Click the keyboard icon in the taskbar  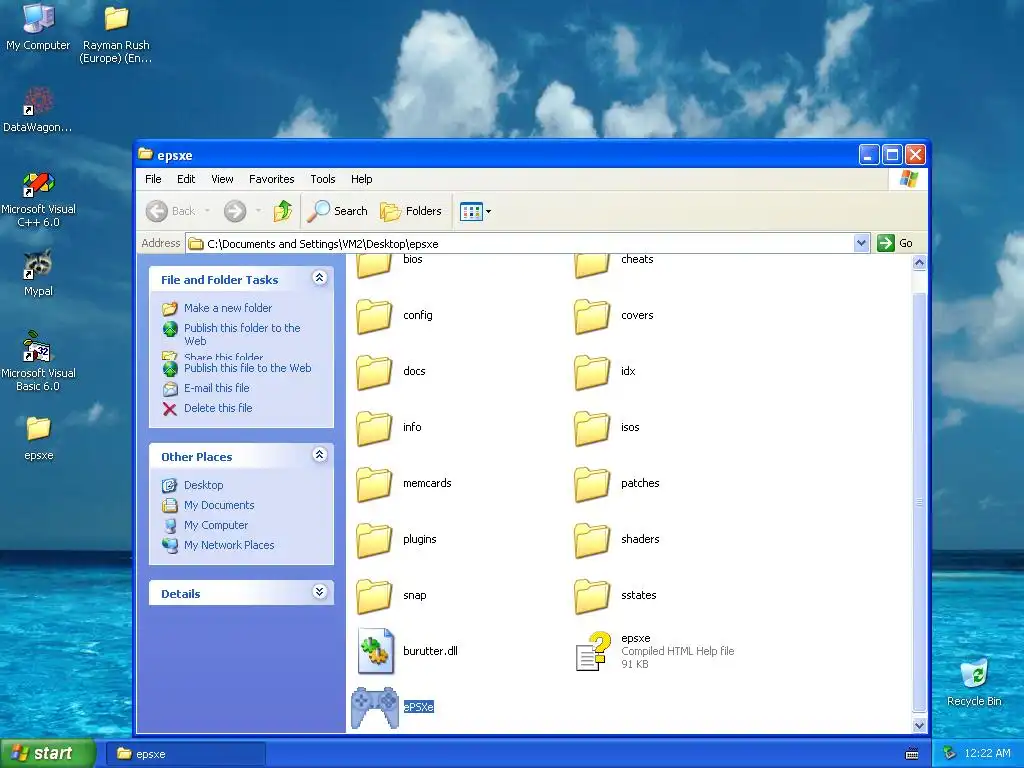(x=912, y=754)
